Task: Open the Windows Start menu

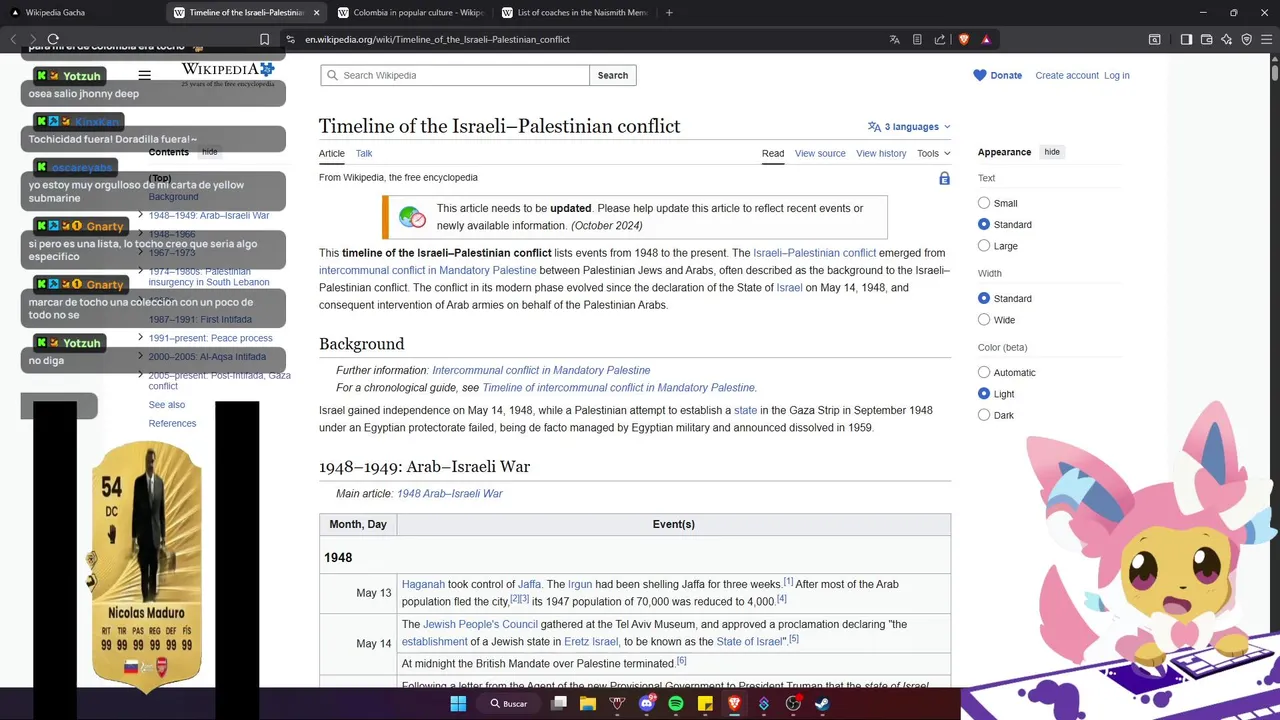Action: (x=458, y=703)
